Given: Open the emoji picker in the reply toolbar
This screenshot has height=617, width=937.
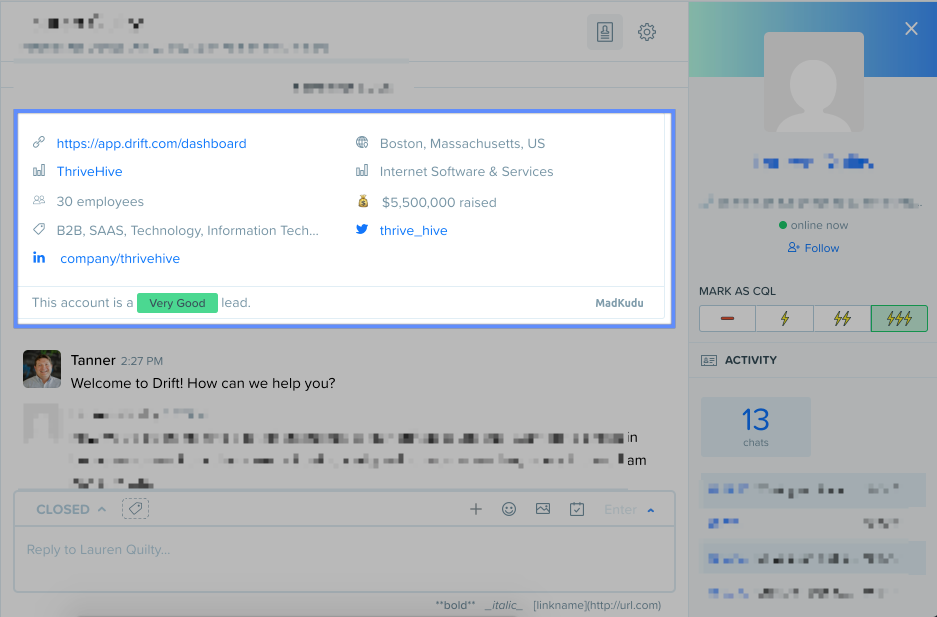Looking at the screenshot, I should point(509,509).
